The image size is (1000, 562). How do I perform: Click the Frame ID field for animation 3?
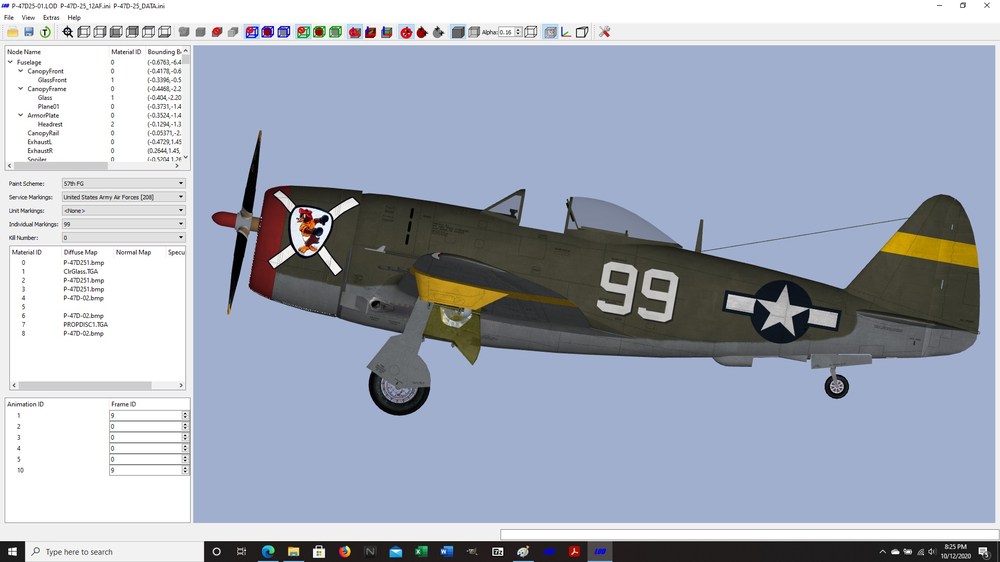pyautogui.click(x=145, y=437)
